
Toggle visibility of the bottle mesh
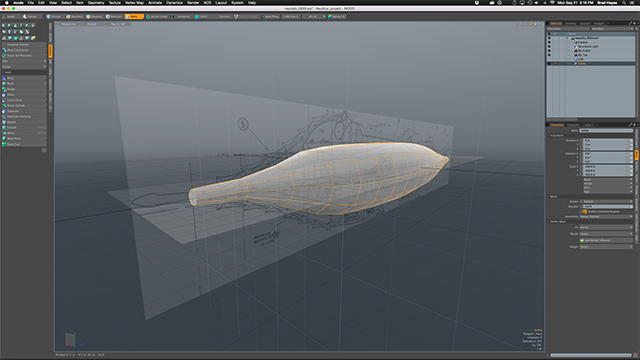tap(549, 64)
